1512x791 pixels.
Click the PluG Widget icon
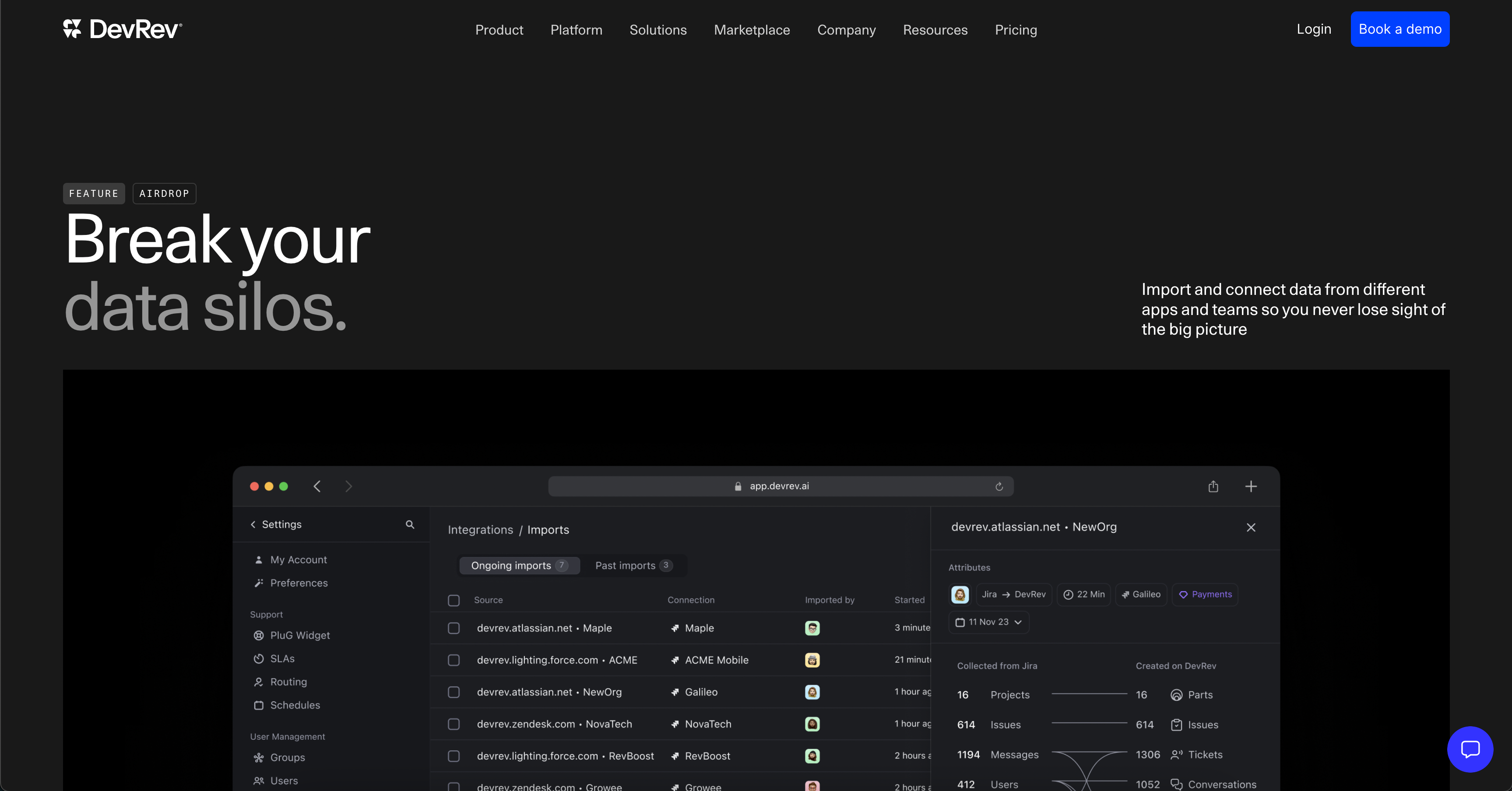point(258,636)
